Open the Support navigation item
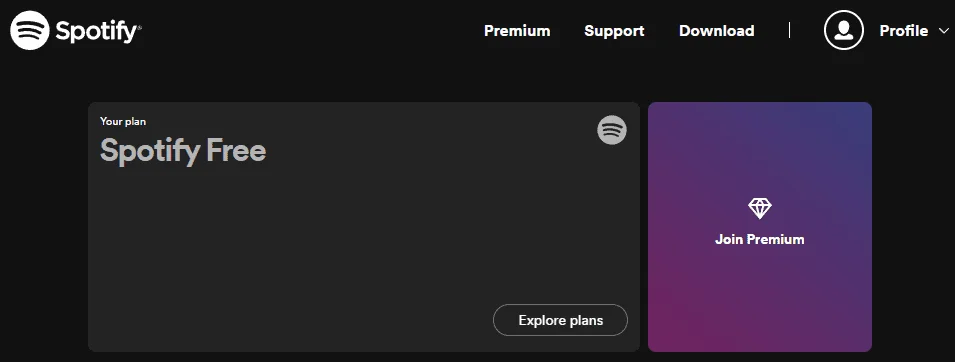955x362 pixels. [x=614, y=31]
